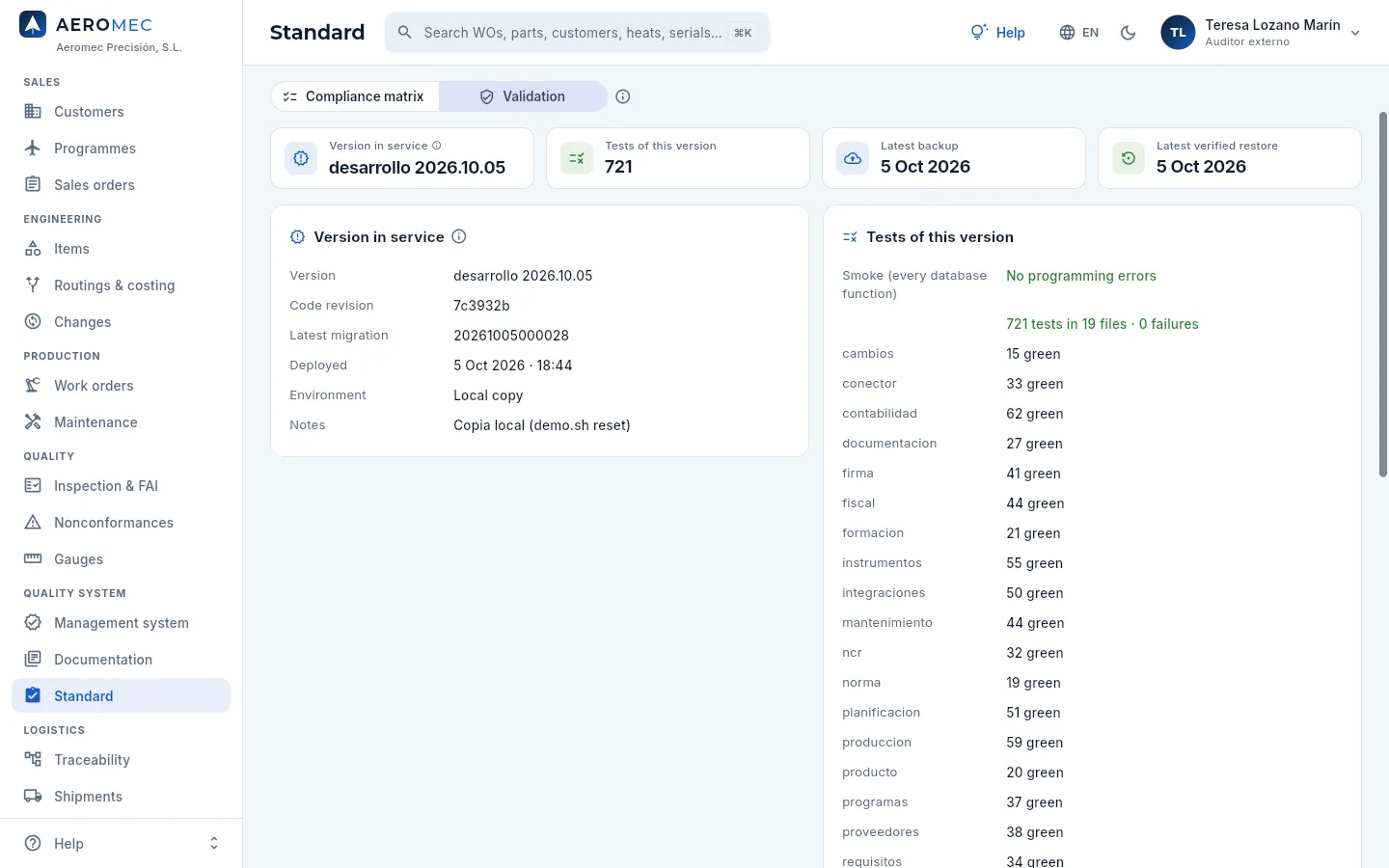1389x868 pixels.
Task: Click the Nonconformances warning triangle icon
Action: coord(33,523)
